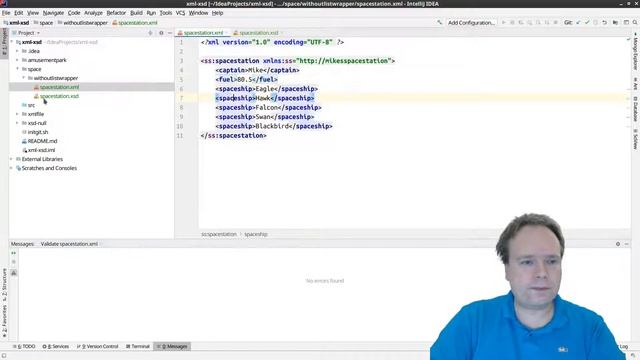Viewport: 640px width, 360px height.
Task: Click the Run play icon
Action: coord(503,22)
